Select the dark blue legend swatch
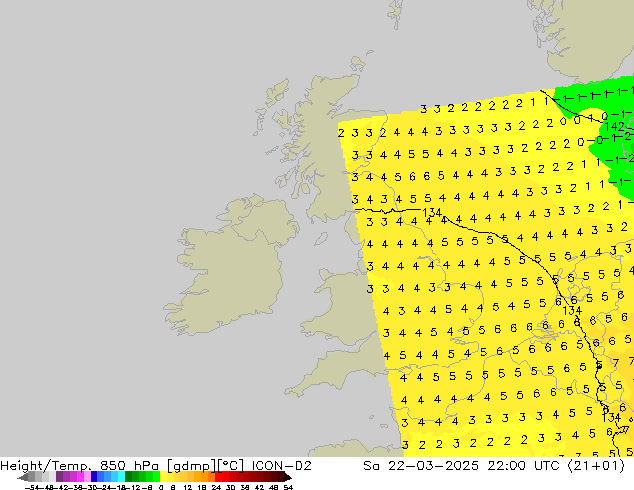 (94, 477)
